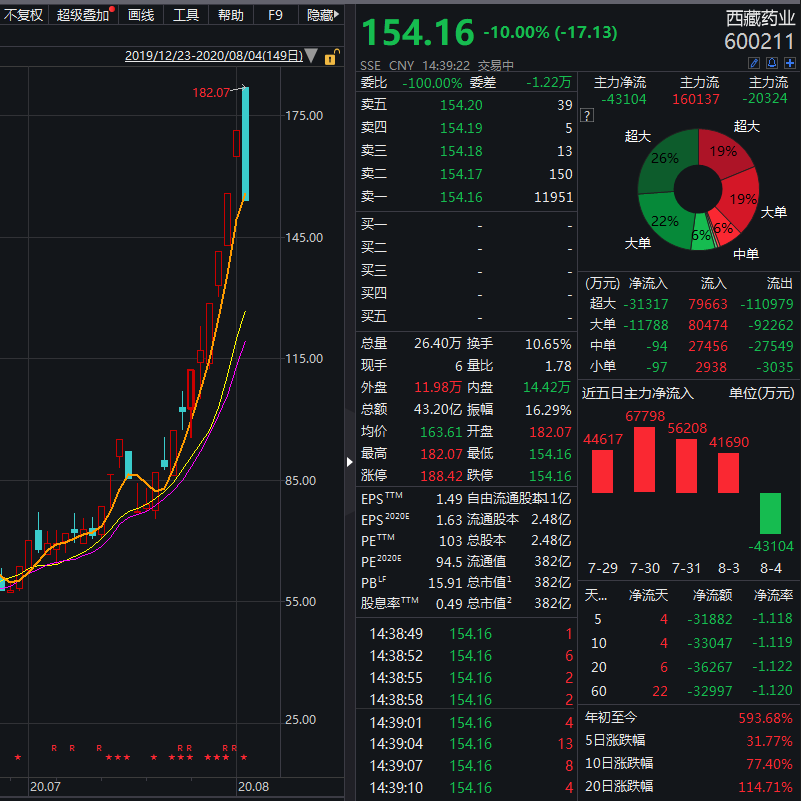801x801 pixels.
Task: Open the 工具 tools menu
Action: coord(186,15)
